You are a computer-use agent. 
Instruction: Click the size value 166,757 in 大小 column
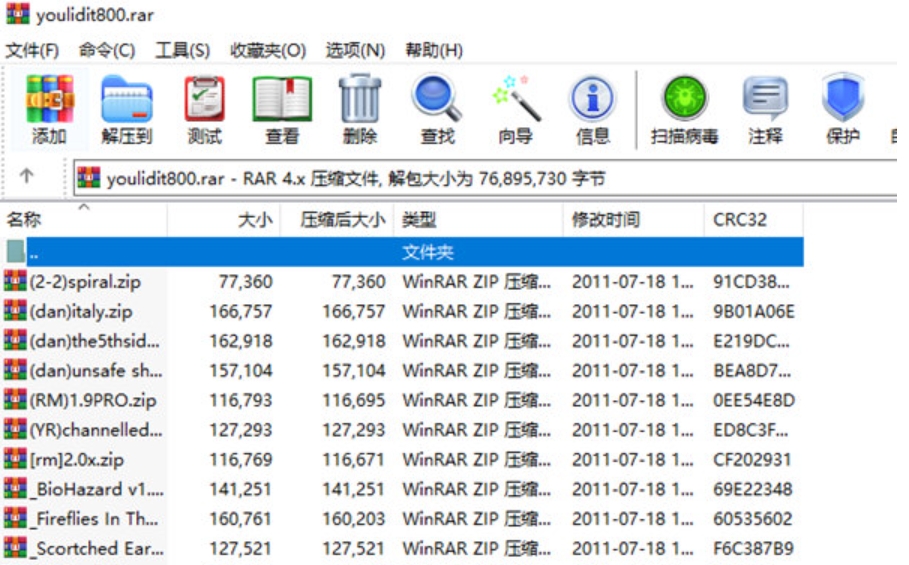click(x=241, y=311)
